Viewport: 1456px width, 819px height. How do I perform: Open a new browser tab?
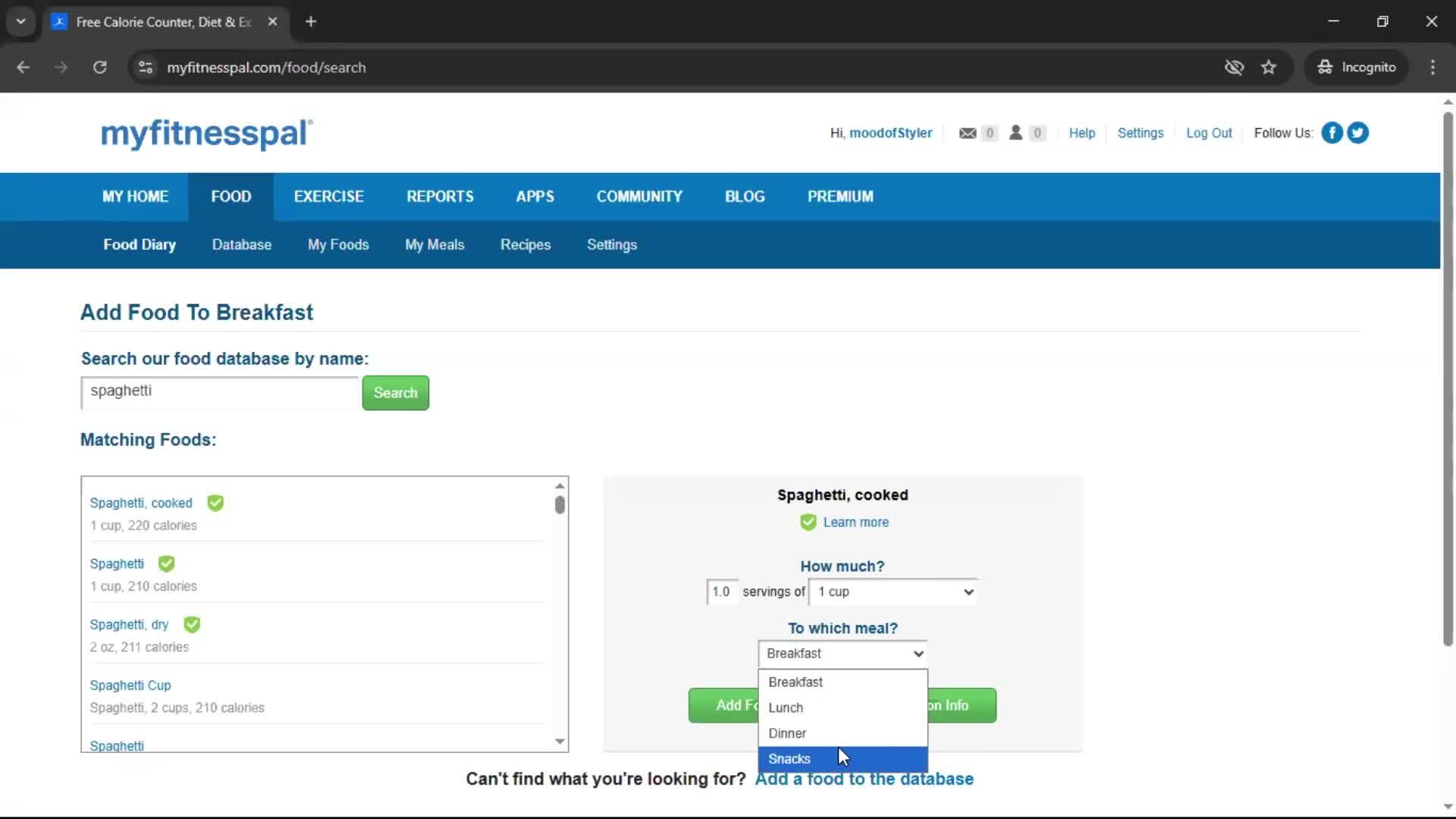point(311,21)
